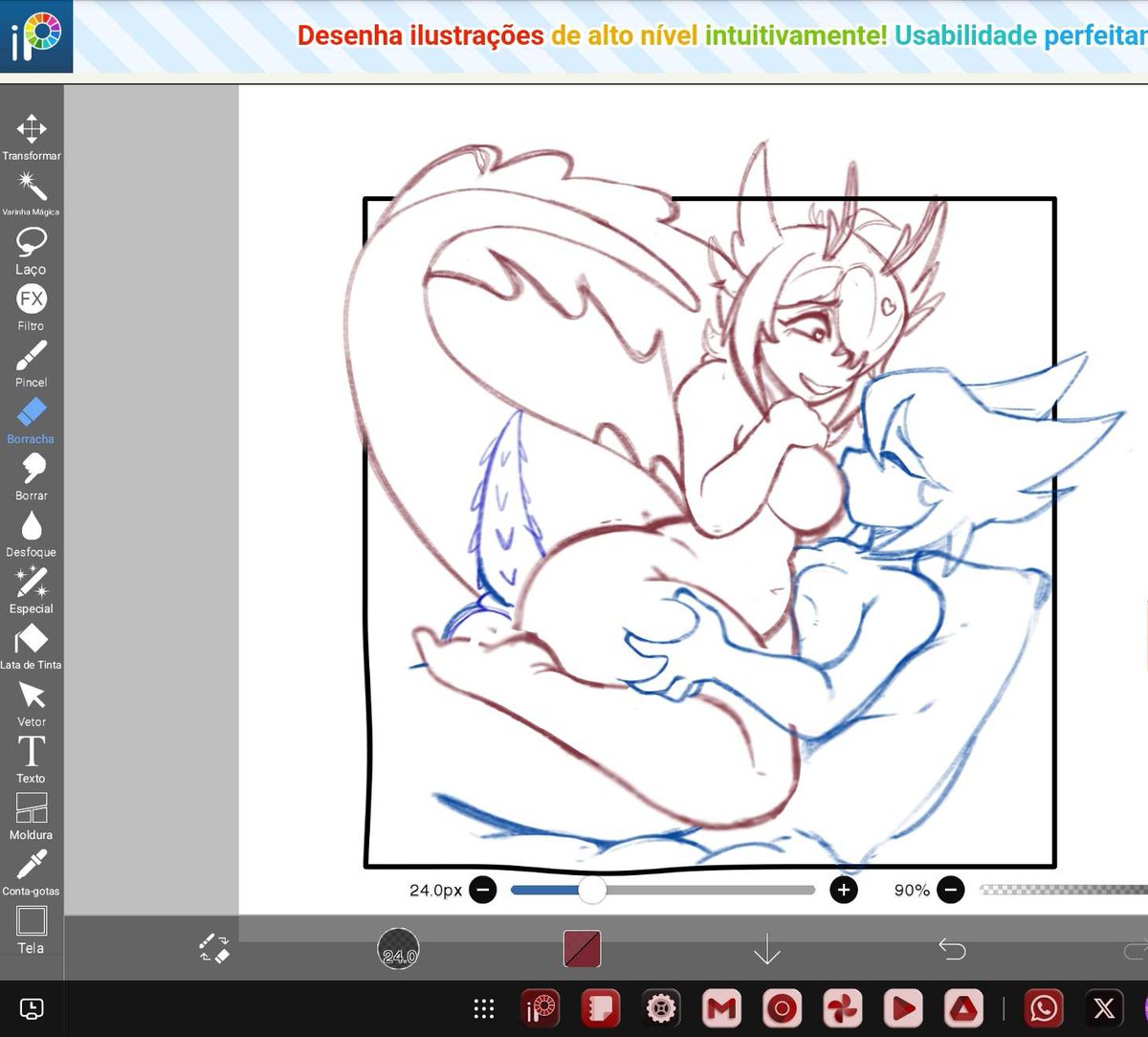Screen dimensions: 1148x1037
Task: Decrease brush size with minus button
Action: click(483, 891)
